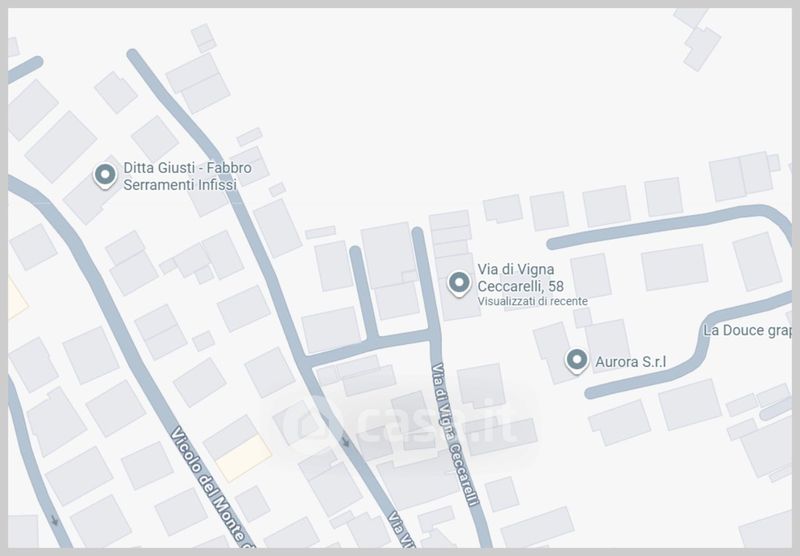Image resolution: width=800 pixels, height=556 pixels.
Task: Open the Ditta Giusti Fabbro Serramenti Infissi label
Action: click(187, 176)
